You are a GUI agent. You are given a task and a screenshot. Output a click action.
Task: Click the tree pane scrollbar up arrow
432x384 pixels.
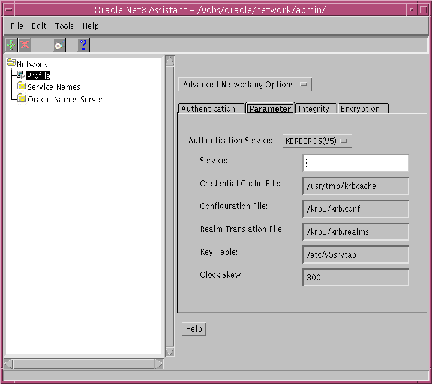[x=170, y=60]
